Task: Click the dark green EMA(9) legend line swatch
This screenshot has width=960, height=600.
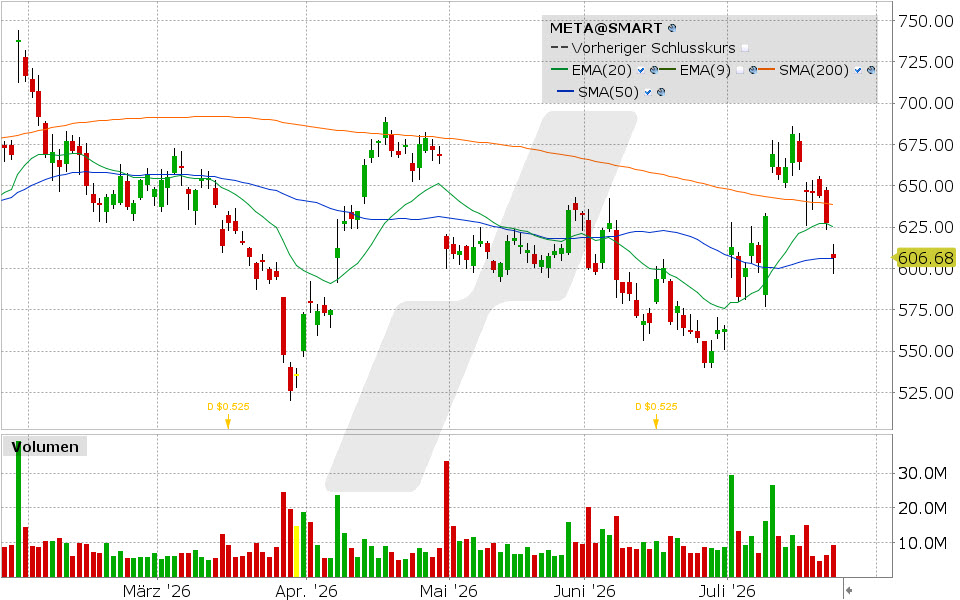Action: [x=667, y=70]
